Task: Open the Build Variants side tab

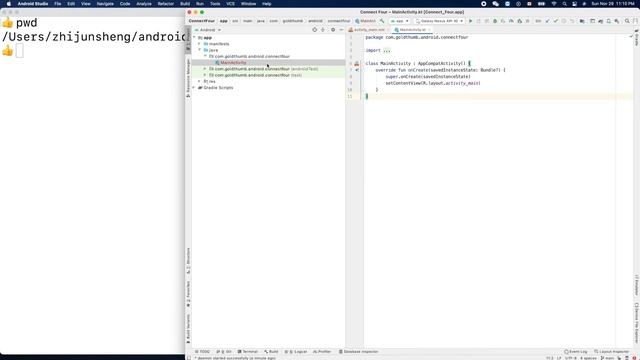Action: 188,328
